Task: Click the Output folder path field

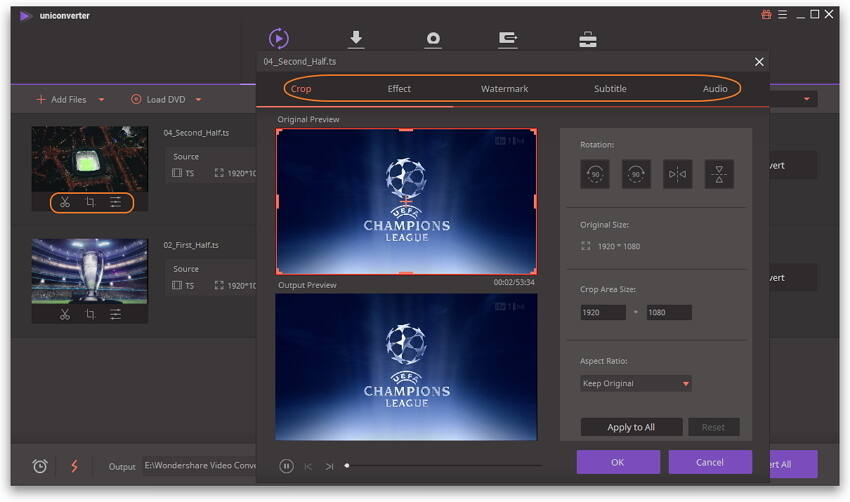Action: click(x=199, y=466)
